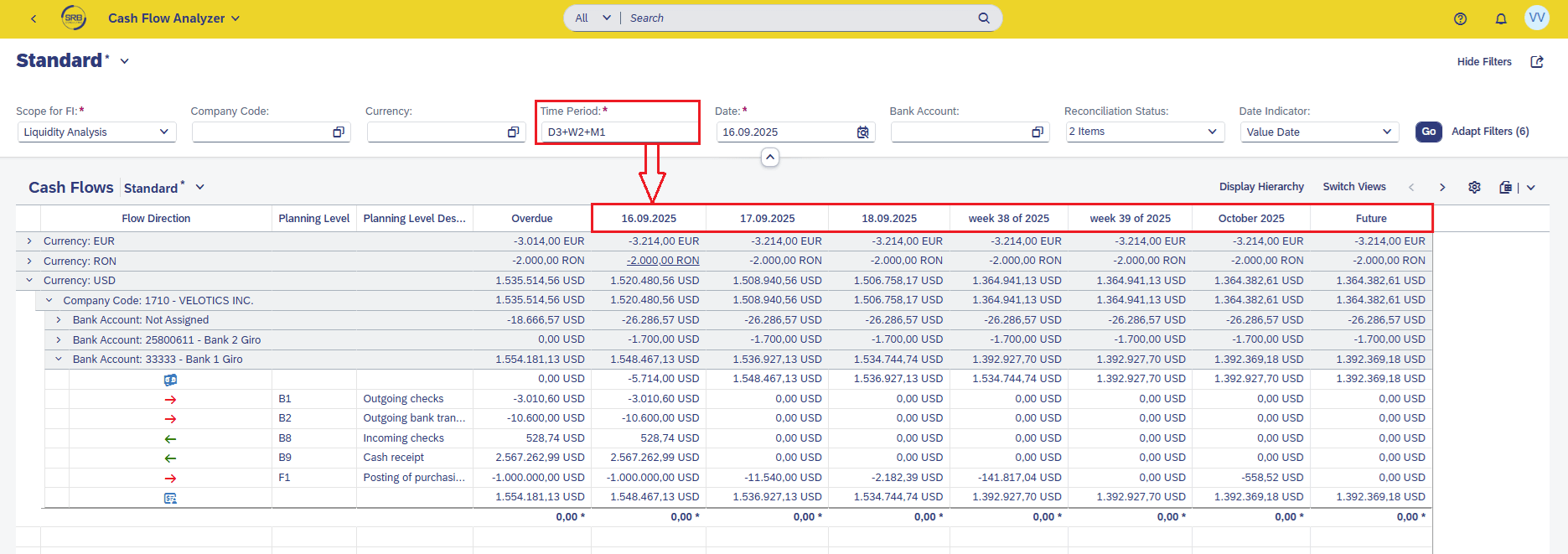Click the search magnifier icon

tap(984, 18)
